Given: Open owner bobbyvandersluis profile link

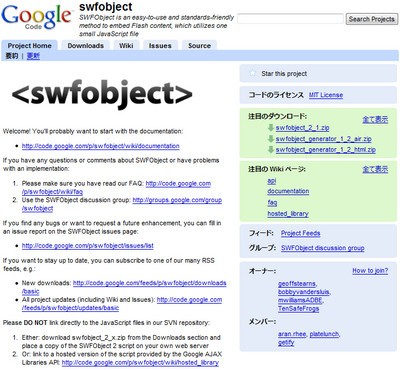Looking at the screenshot, I should point(304,292).
